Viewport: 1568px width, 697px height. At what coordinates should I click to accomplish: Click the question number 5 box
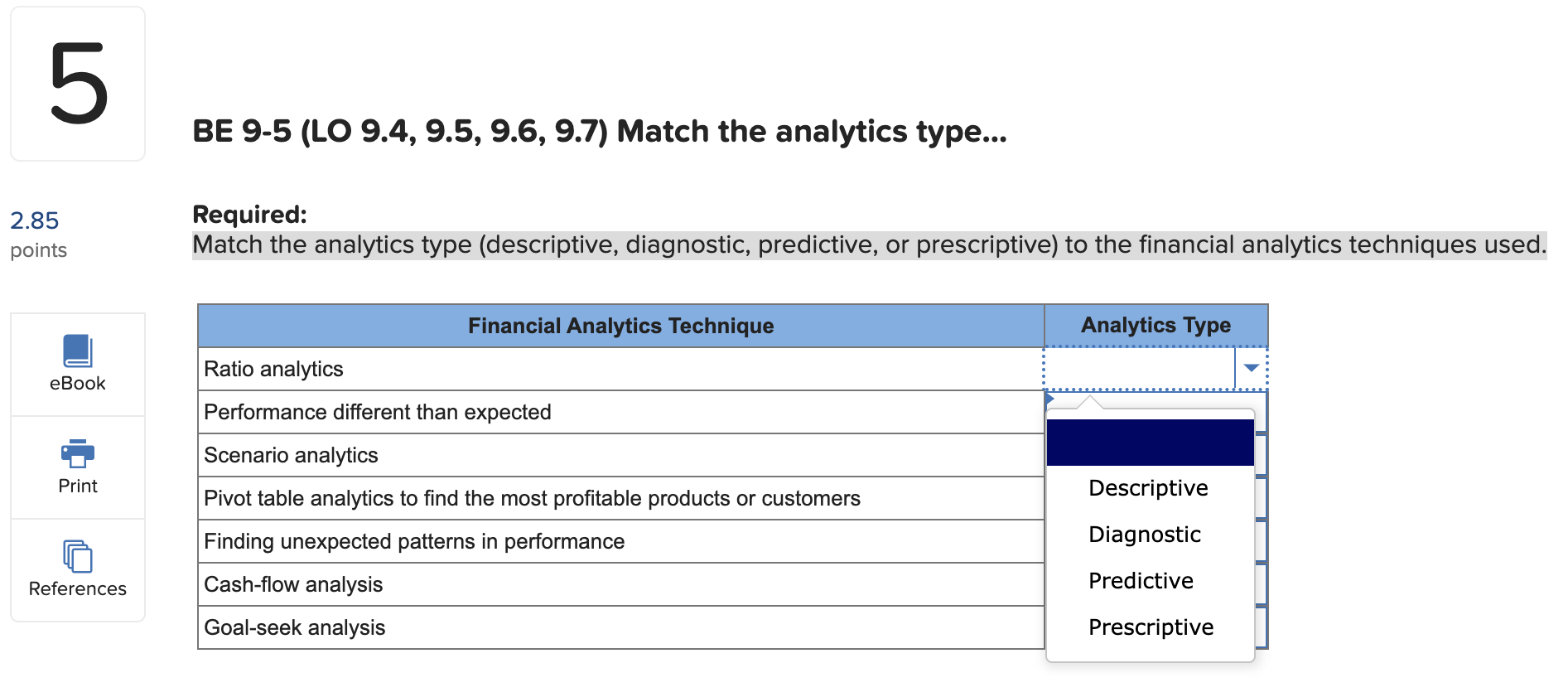click(x=77, y=82)
